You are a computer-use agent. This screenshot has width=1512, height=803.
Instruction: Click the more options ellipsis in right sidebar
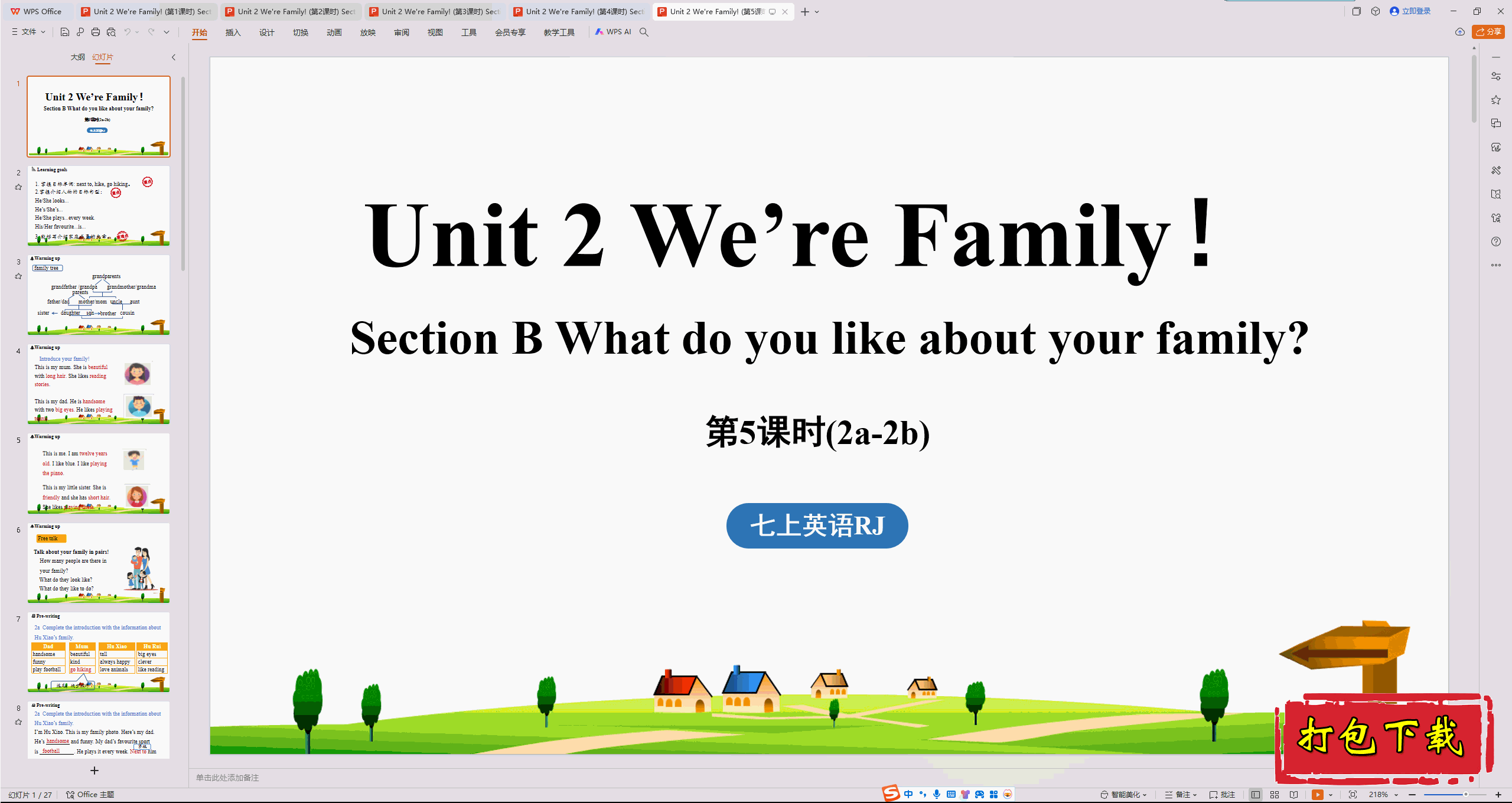pos(1496,265)
